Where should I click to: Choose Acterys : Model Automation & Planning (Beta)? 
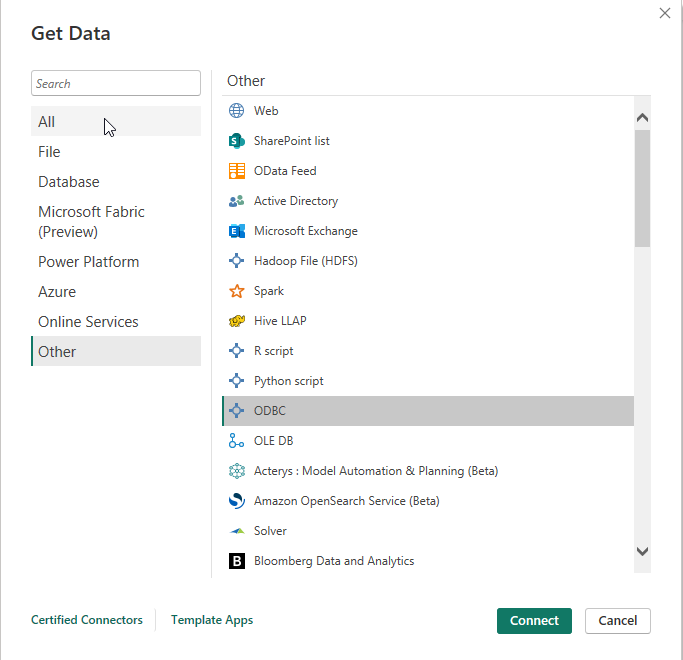376,471
